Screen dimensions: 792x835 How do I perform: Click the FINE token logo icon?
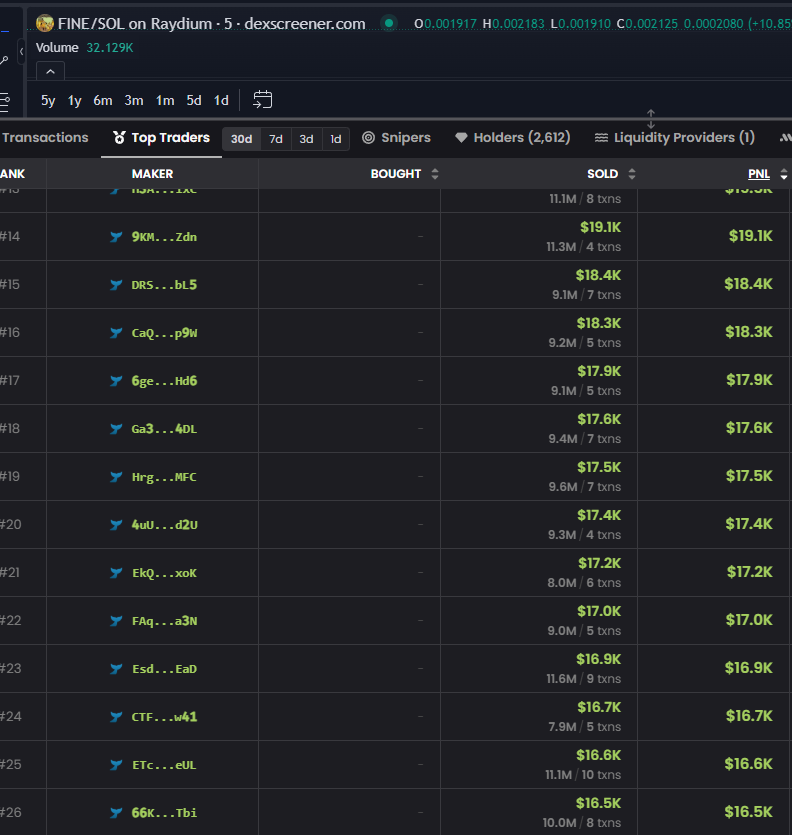45,23
